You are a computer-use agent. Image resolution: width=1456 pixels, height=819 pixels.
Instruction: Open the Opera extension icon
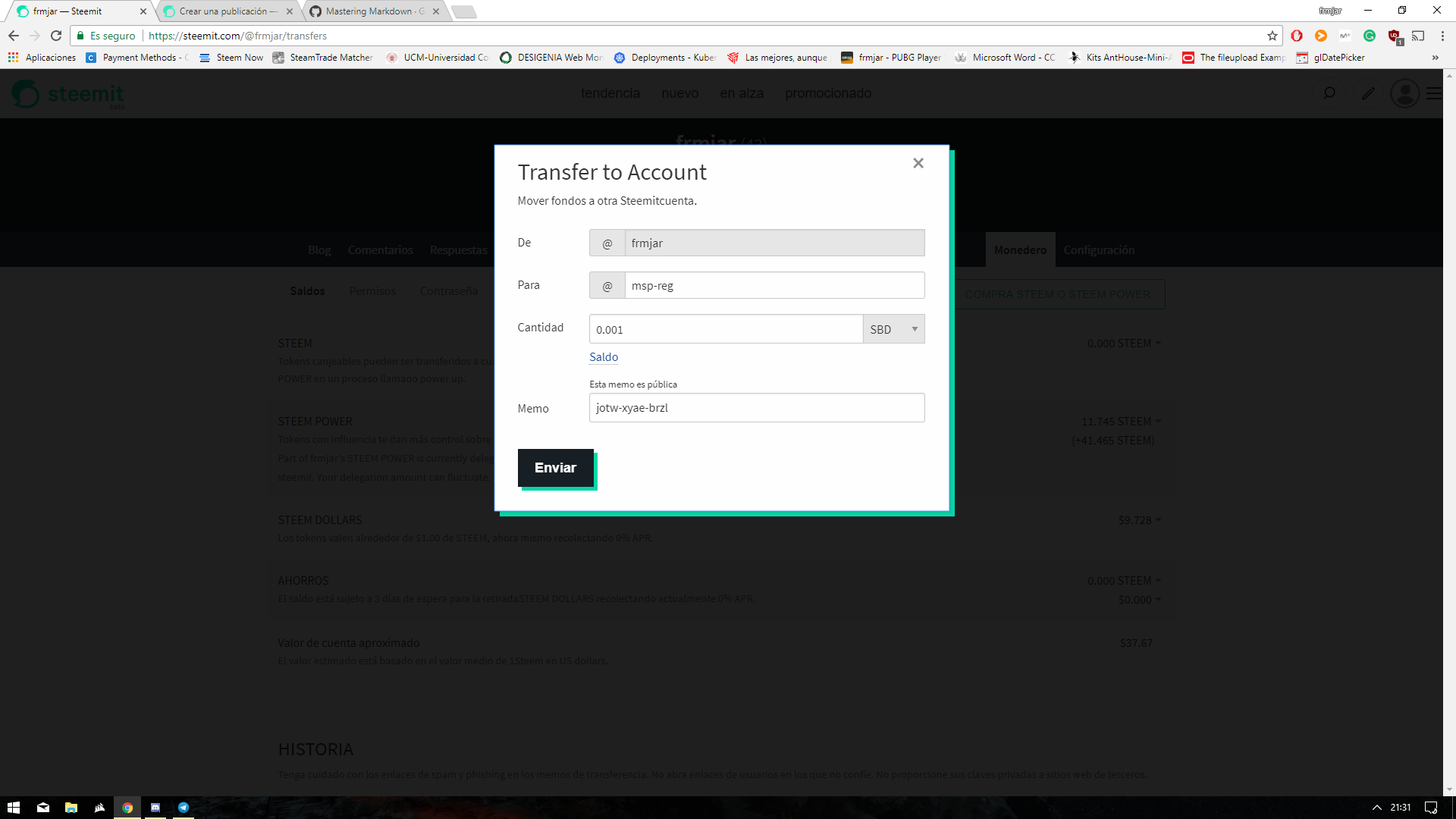(x=1297, y=36)
